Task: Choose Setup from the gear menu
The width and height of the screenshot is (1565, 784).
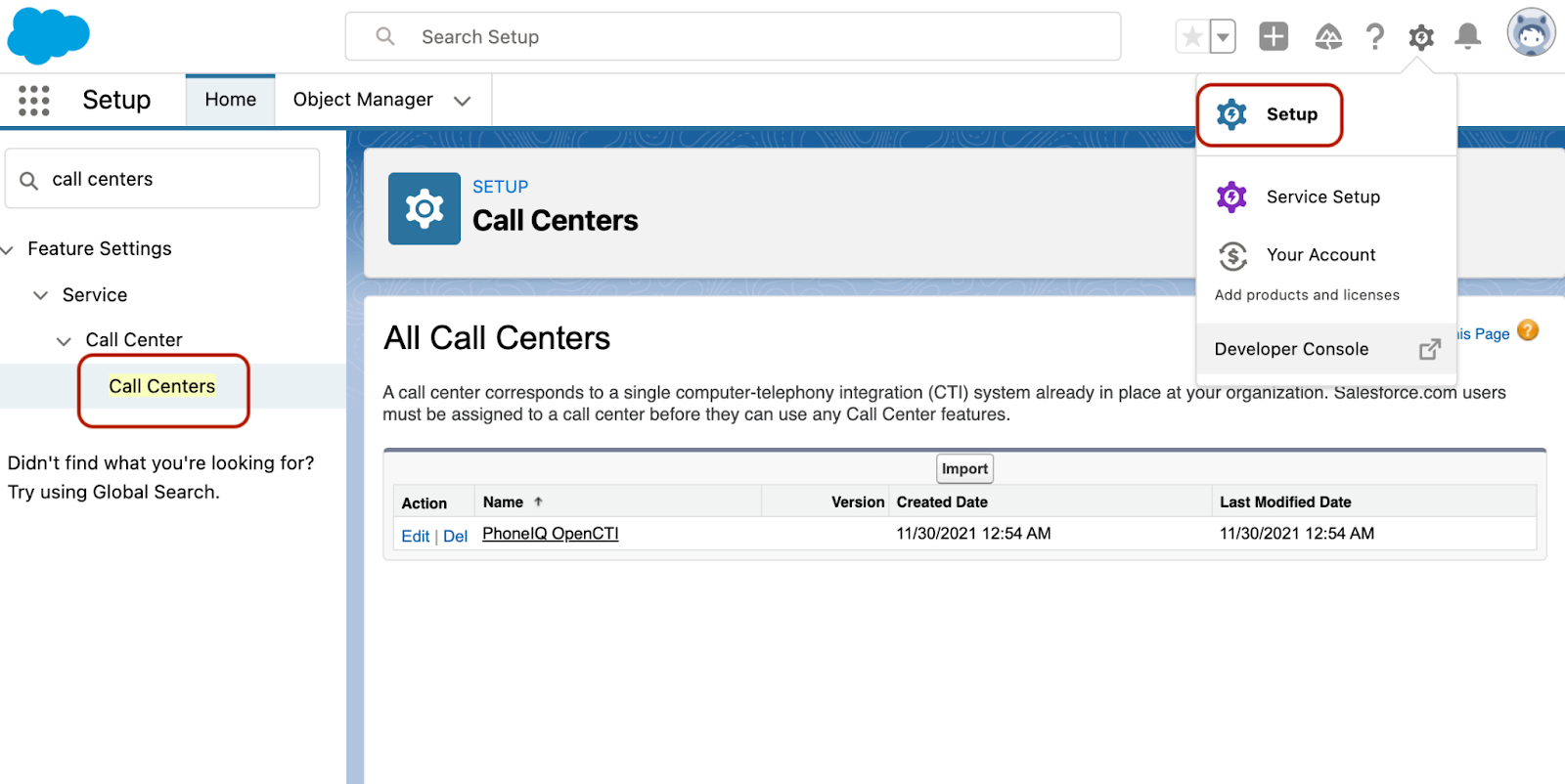Action: point(1291,114)
